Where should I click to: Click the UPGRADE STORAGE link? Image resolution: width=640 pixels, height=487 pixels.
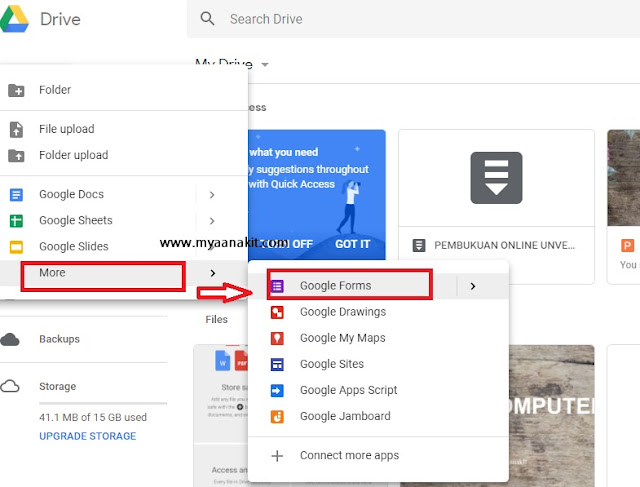pyautogui.click(x=87, y=436)
